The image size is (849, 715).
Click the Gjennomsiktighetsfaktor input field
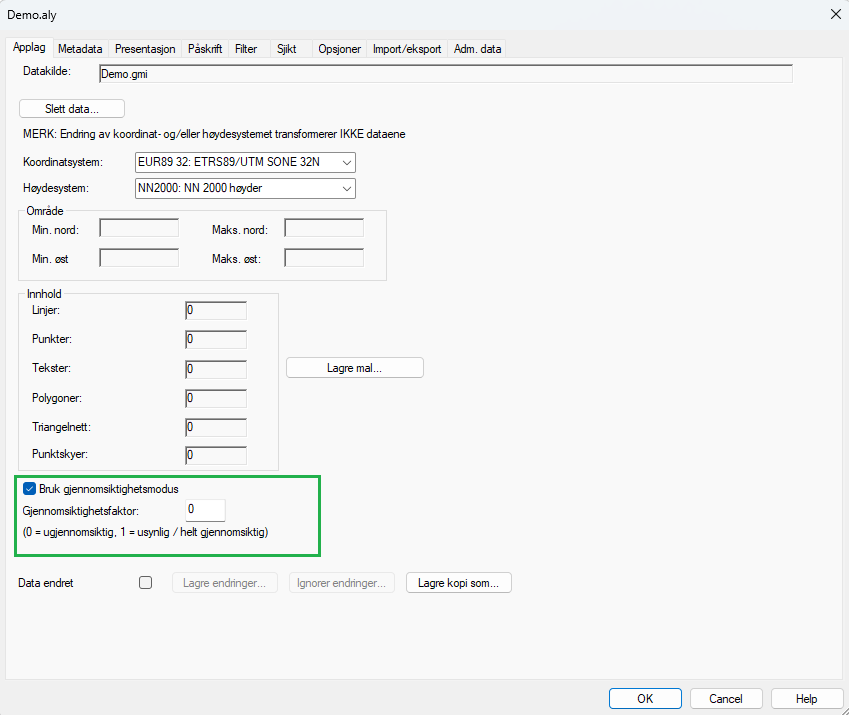(205, 510)
